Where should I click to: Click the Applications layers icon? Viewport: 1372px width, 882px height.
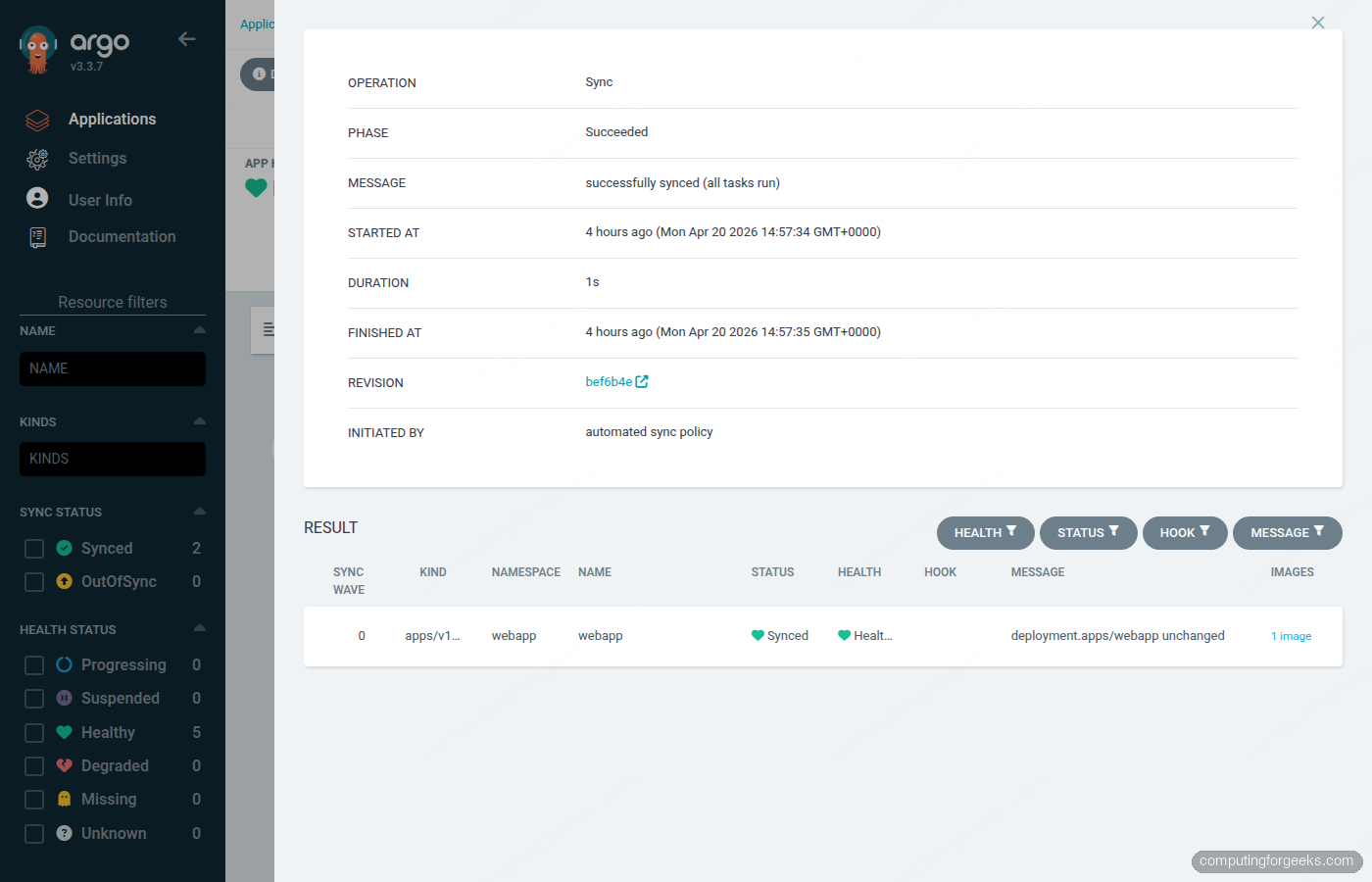coord(37,120)
